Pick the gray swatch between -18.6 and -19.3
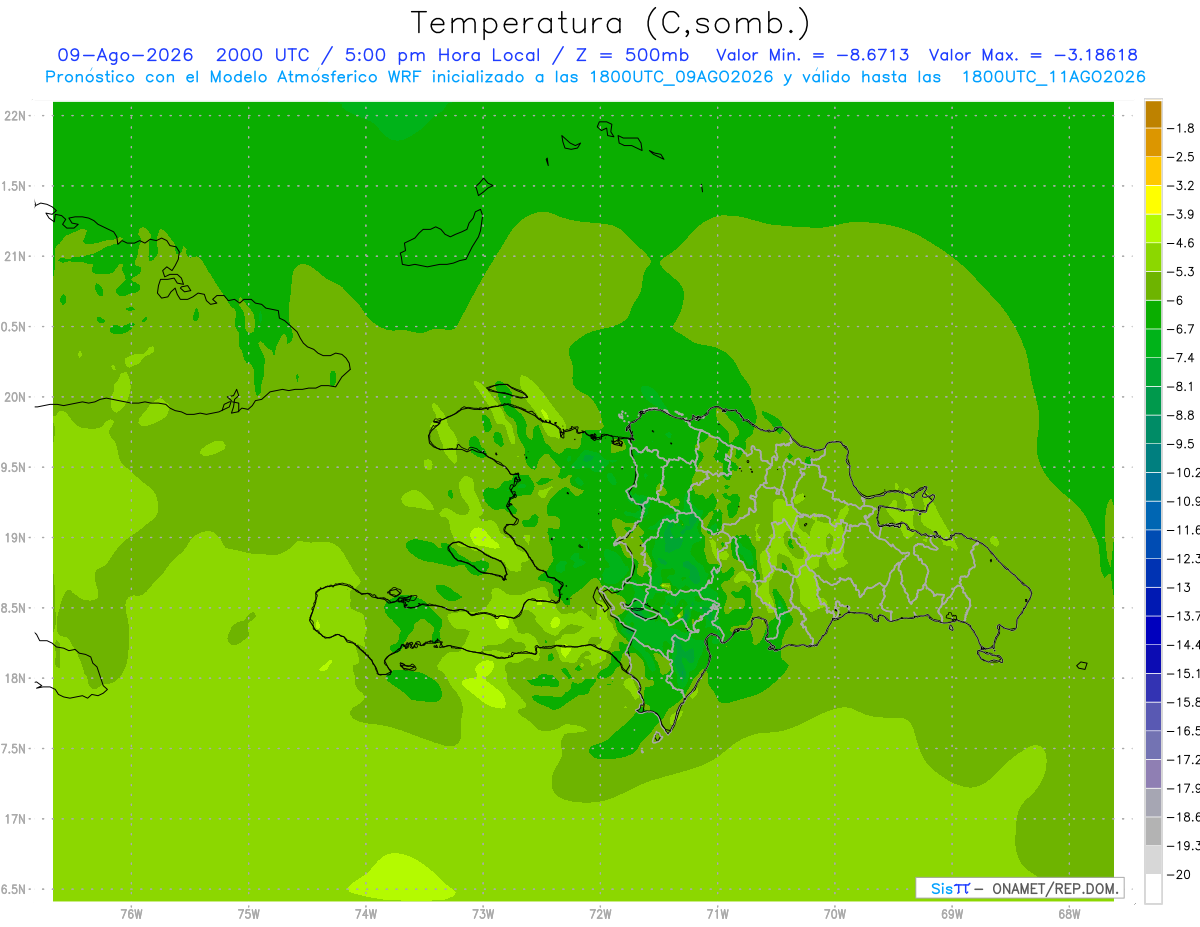This screenshot has height=927, width=1200. pyautogui.click(x=1153, y=831)
